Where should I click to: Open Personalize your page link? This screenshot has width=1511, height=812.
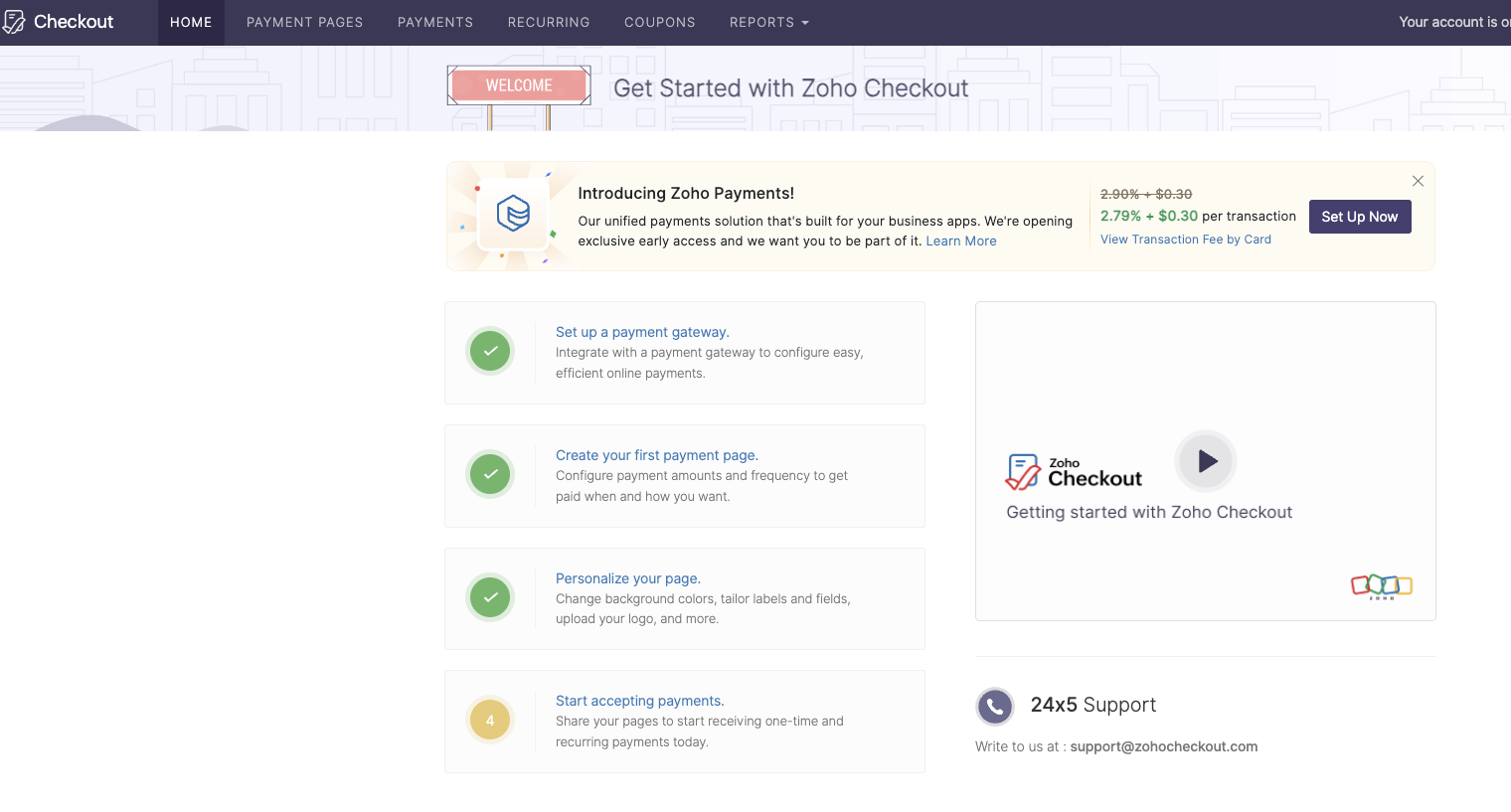628,578
